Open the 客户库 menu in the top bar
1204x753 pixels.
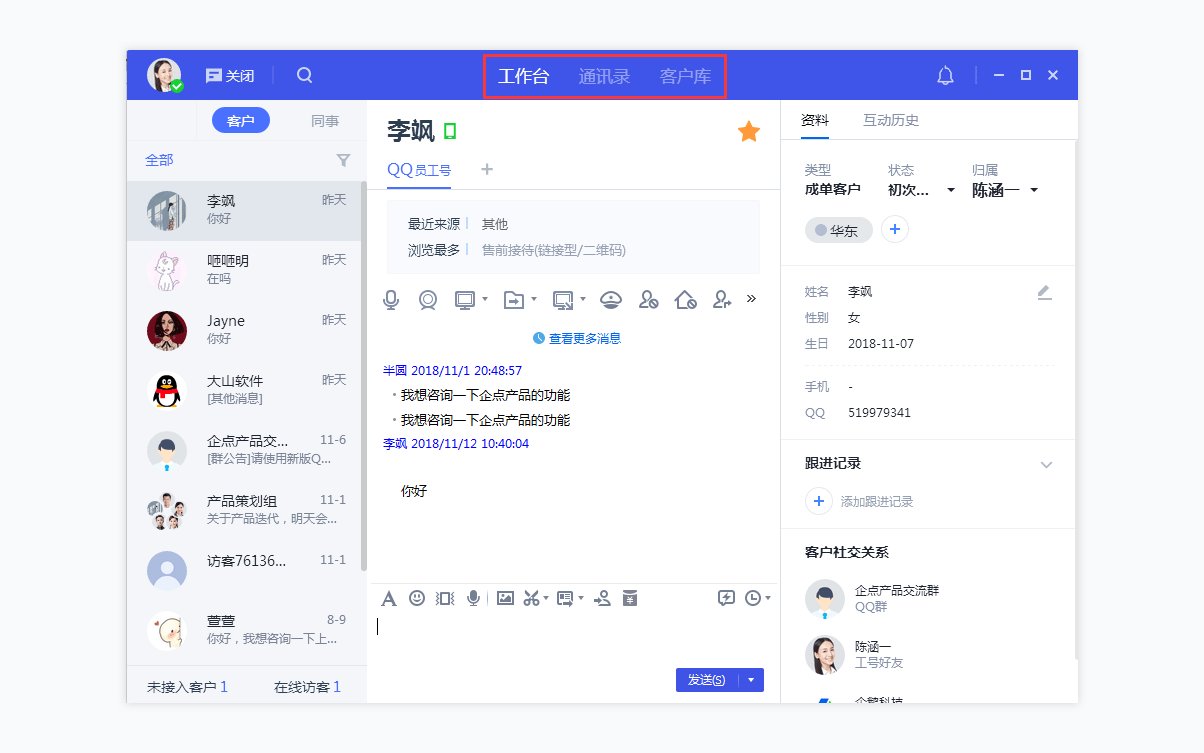click(686, 74)
